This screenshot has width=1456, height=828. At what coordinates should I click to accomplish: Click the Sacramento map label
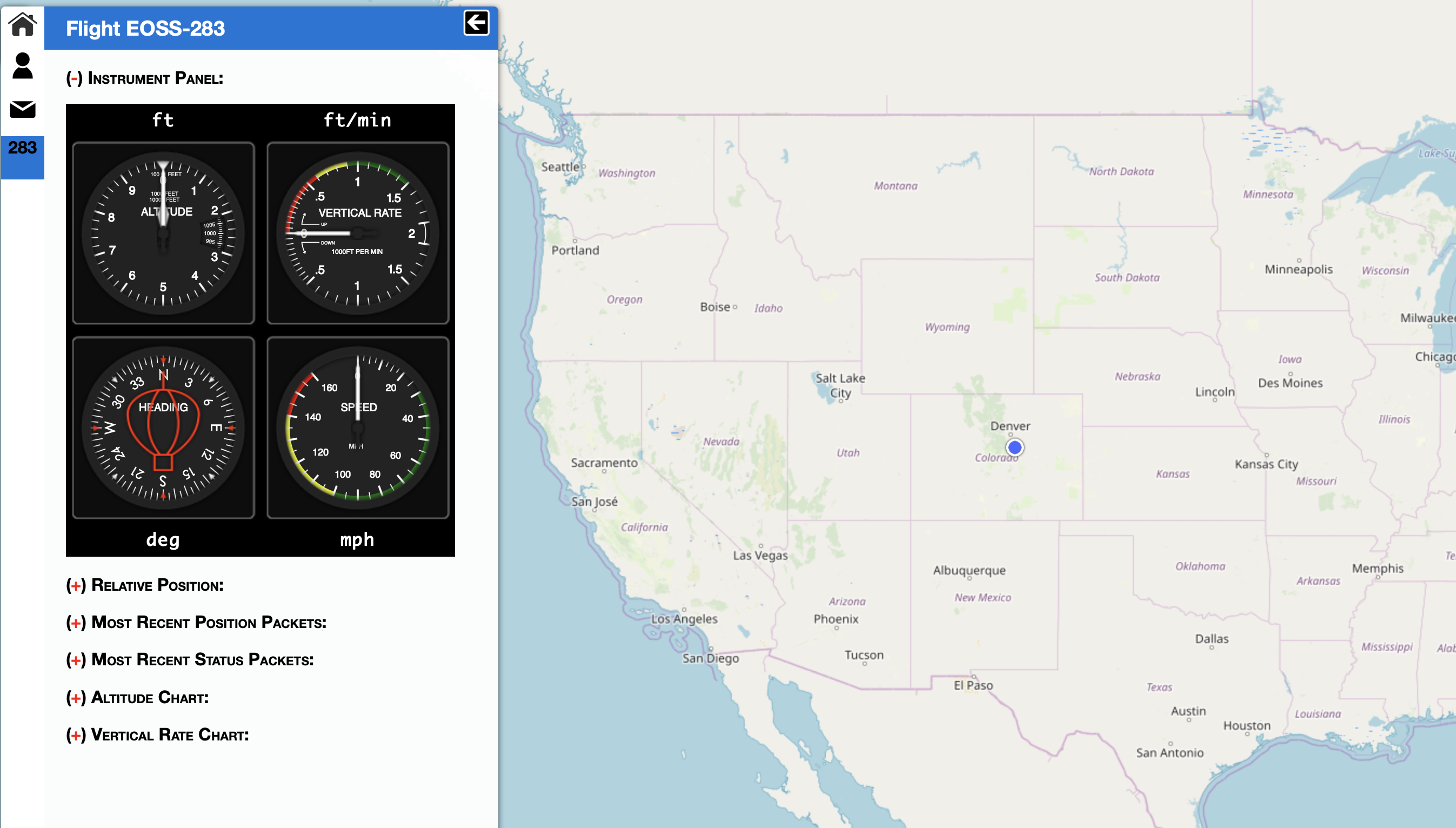tap(604, 463)
